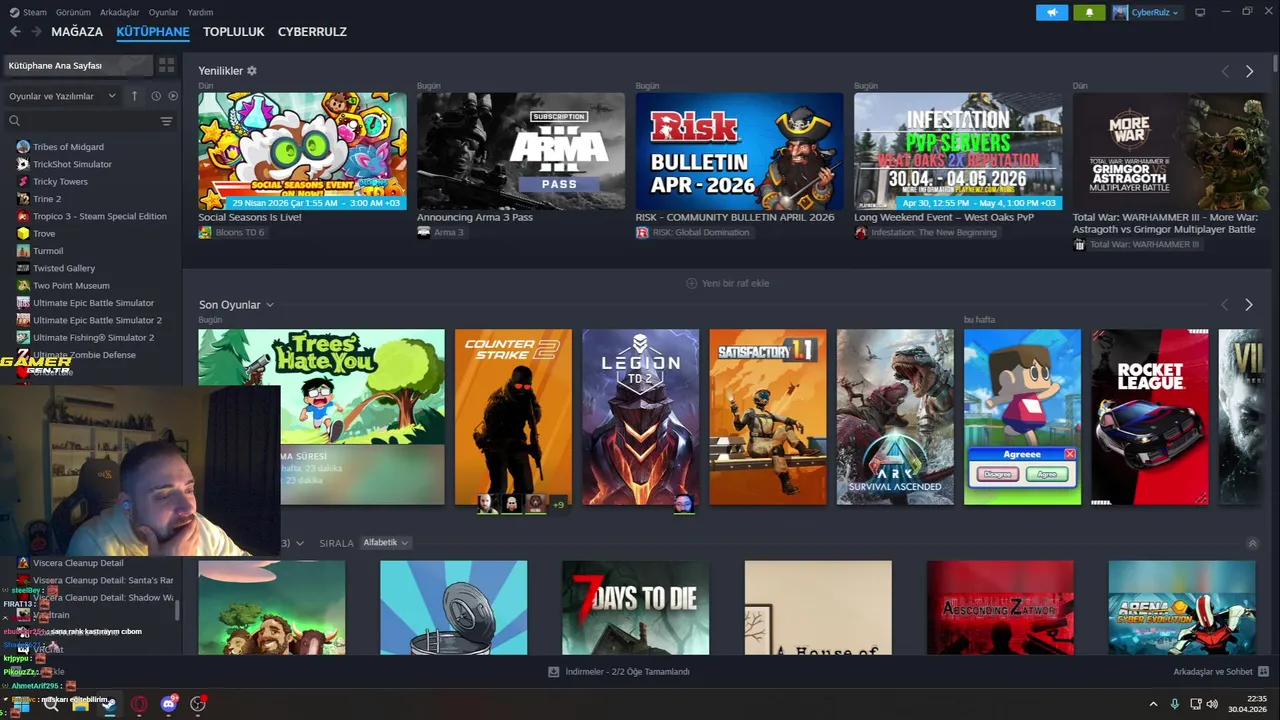The width and height of the screenshot is (1280, 720).
Task: Switch to Big Picture monitor icon
Action: (1200, 12)
